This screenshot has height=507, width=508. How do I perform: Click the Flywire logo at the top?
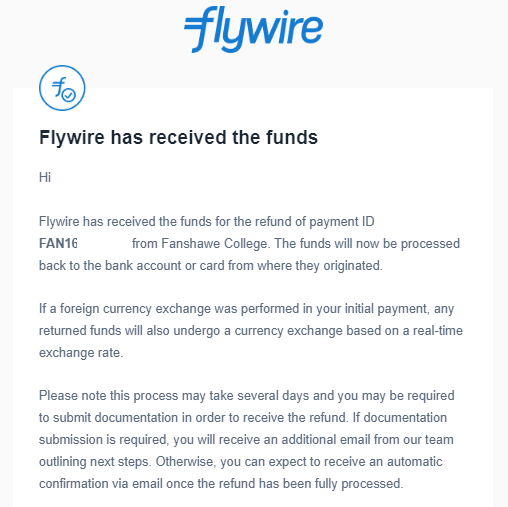click(253, 29)
